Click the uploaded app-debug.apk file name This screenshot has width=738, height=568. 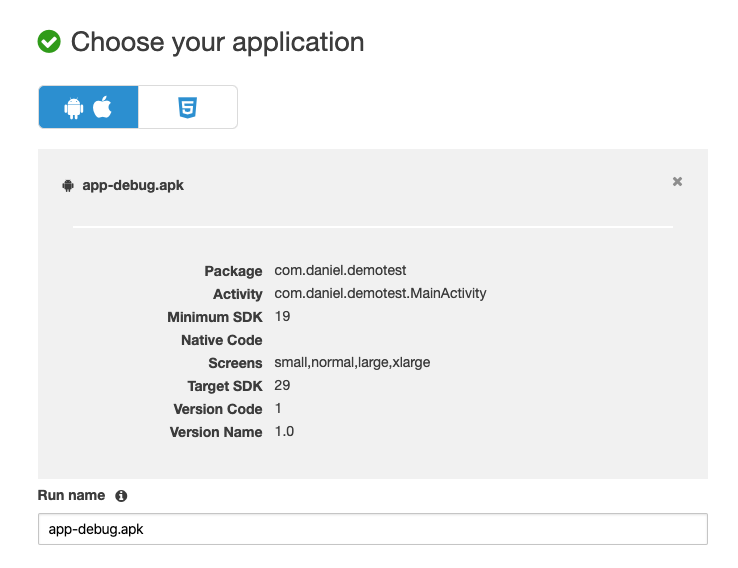coord(133,185)
